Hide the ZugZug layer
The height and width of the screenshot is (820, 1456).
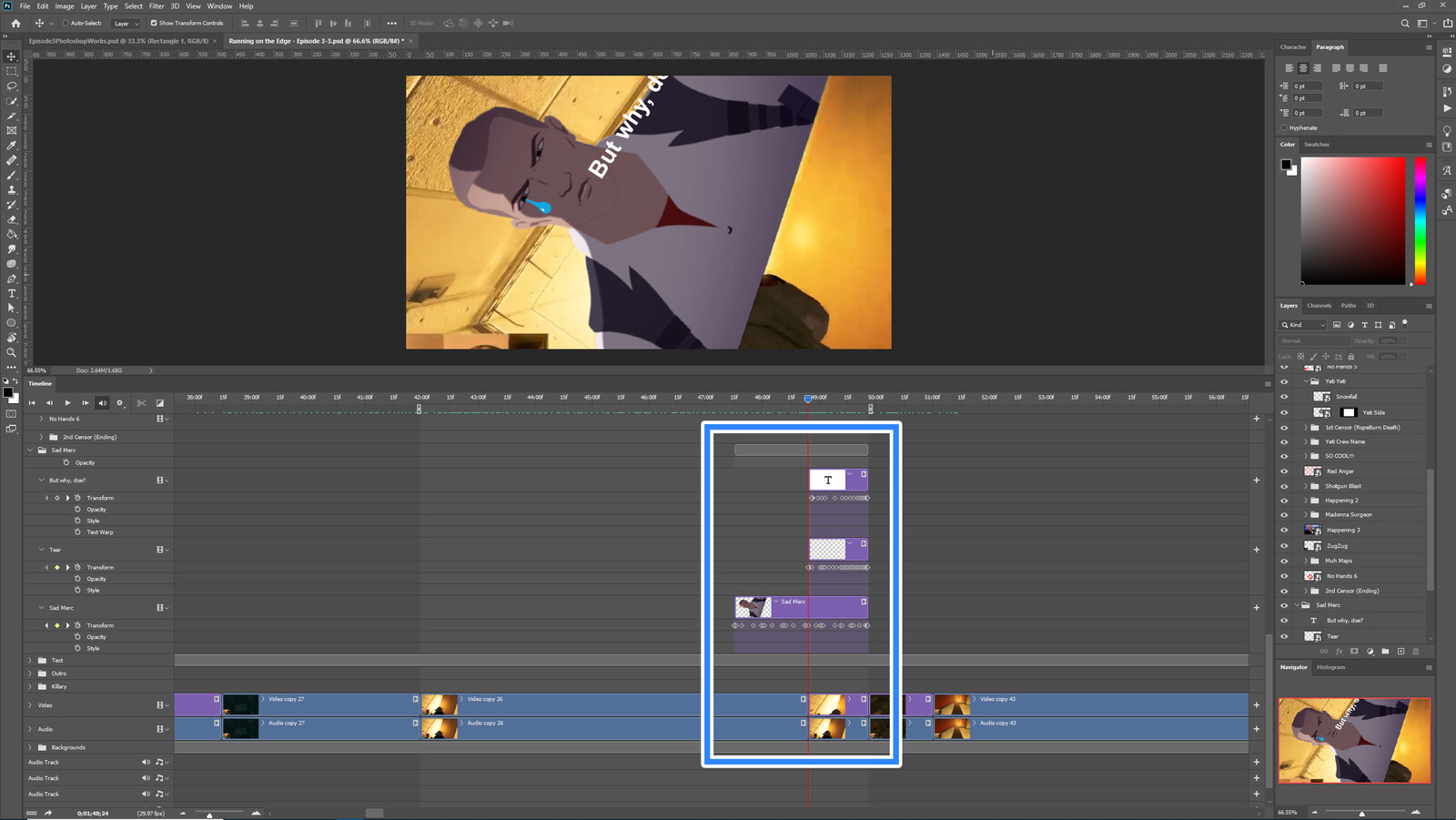(1284, 546)
